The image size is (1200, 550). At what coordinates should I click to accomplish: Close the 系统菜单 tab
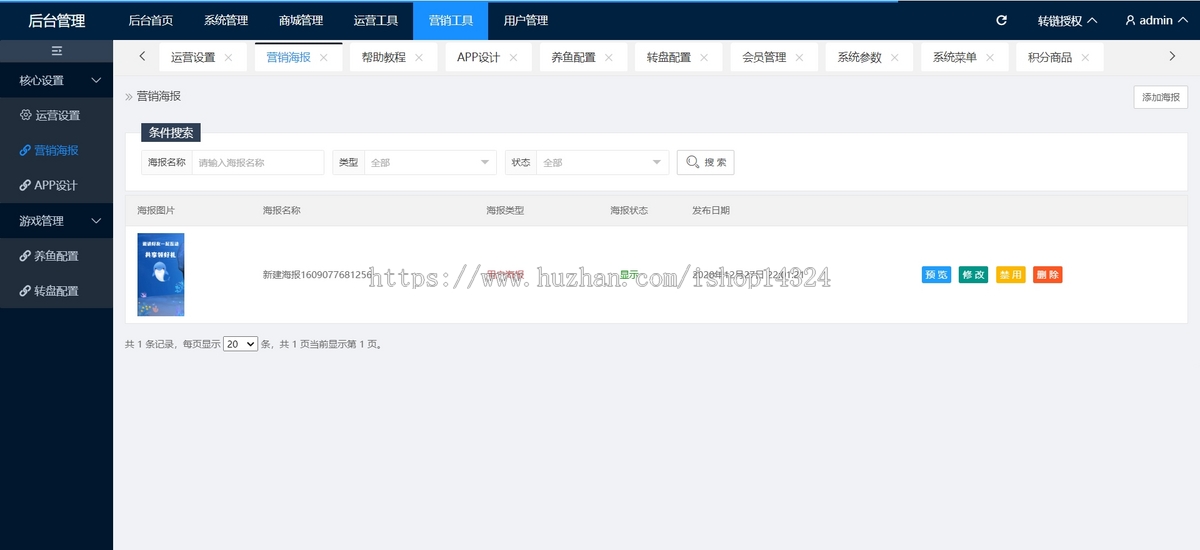(990, 58)
